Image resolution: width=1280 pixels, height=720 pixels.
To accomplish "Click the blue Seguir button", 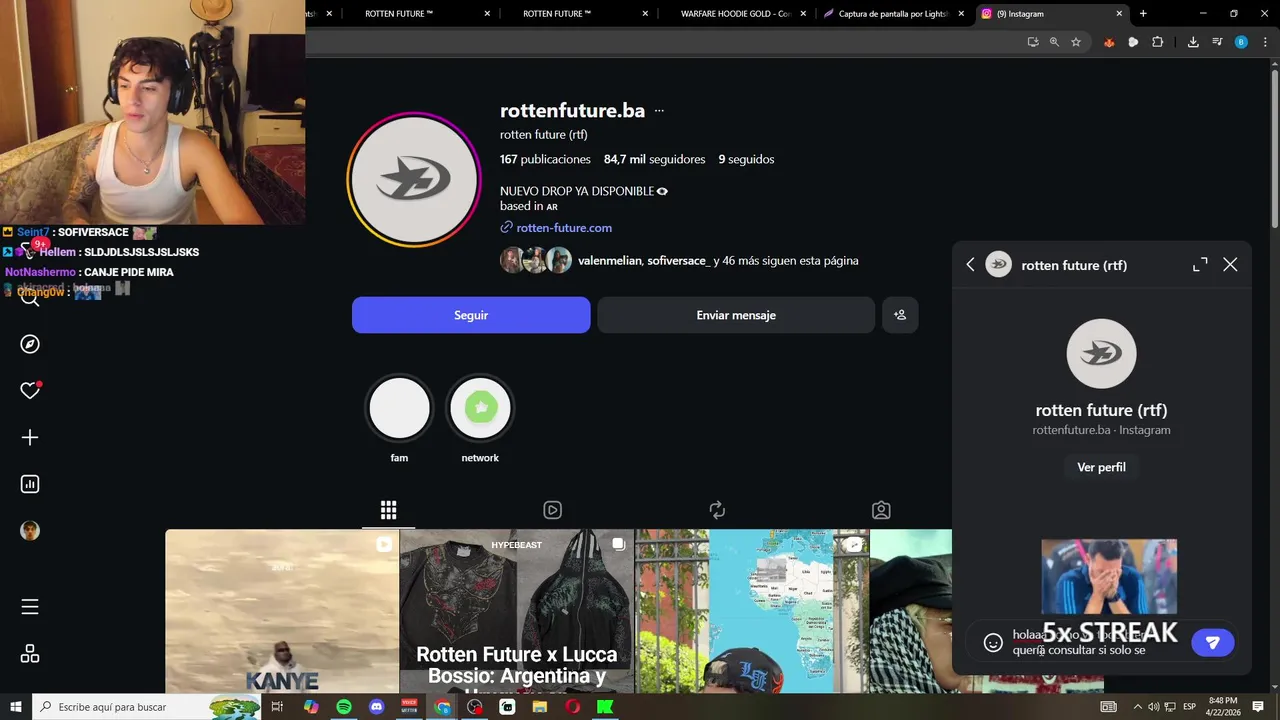I will (x=471, y=315).
